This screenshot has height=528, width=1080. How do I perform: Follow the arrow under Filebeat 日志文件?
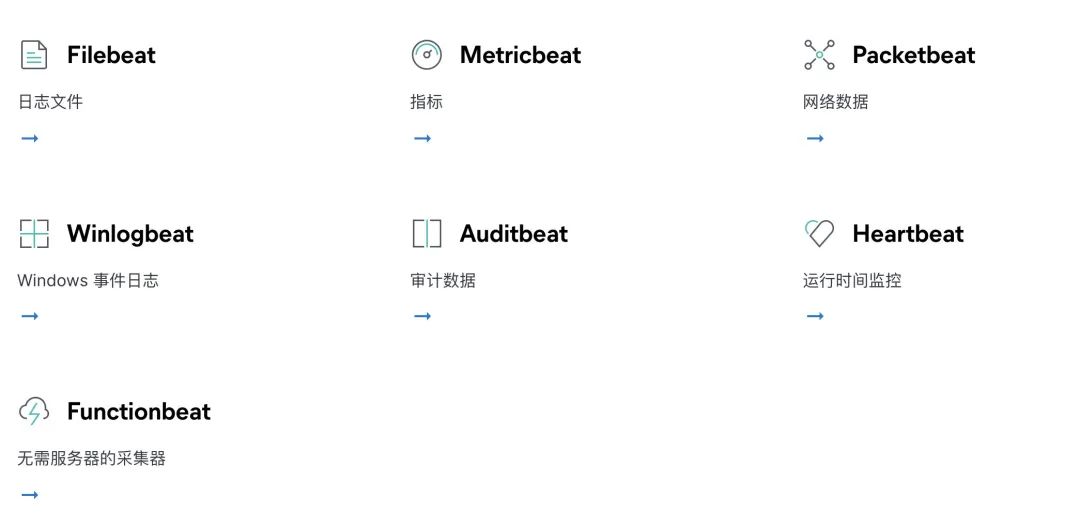pos(30,138)
